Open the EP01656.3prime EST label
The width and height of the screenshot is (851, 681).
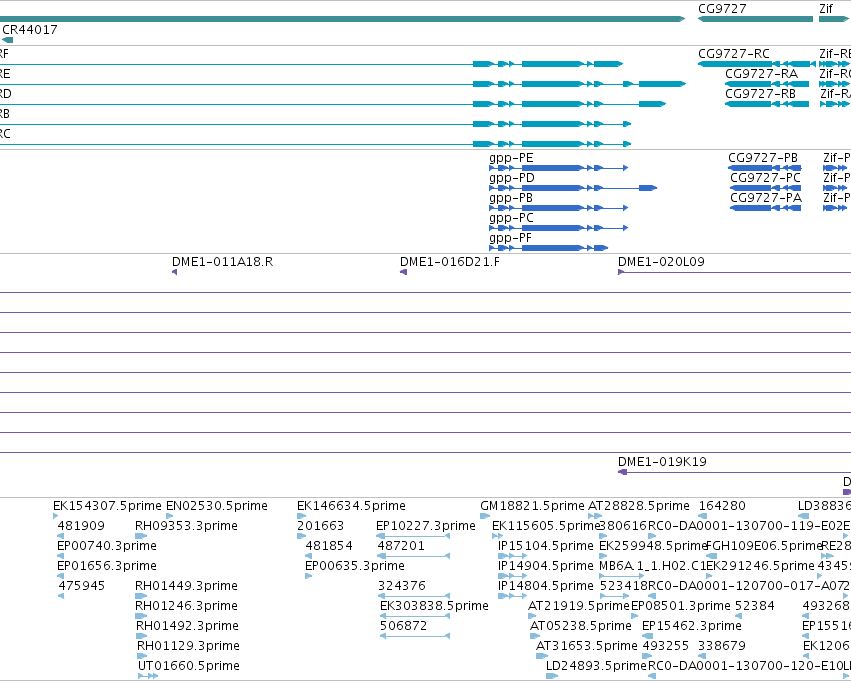[x=106, y=567]
